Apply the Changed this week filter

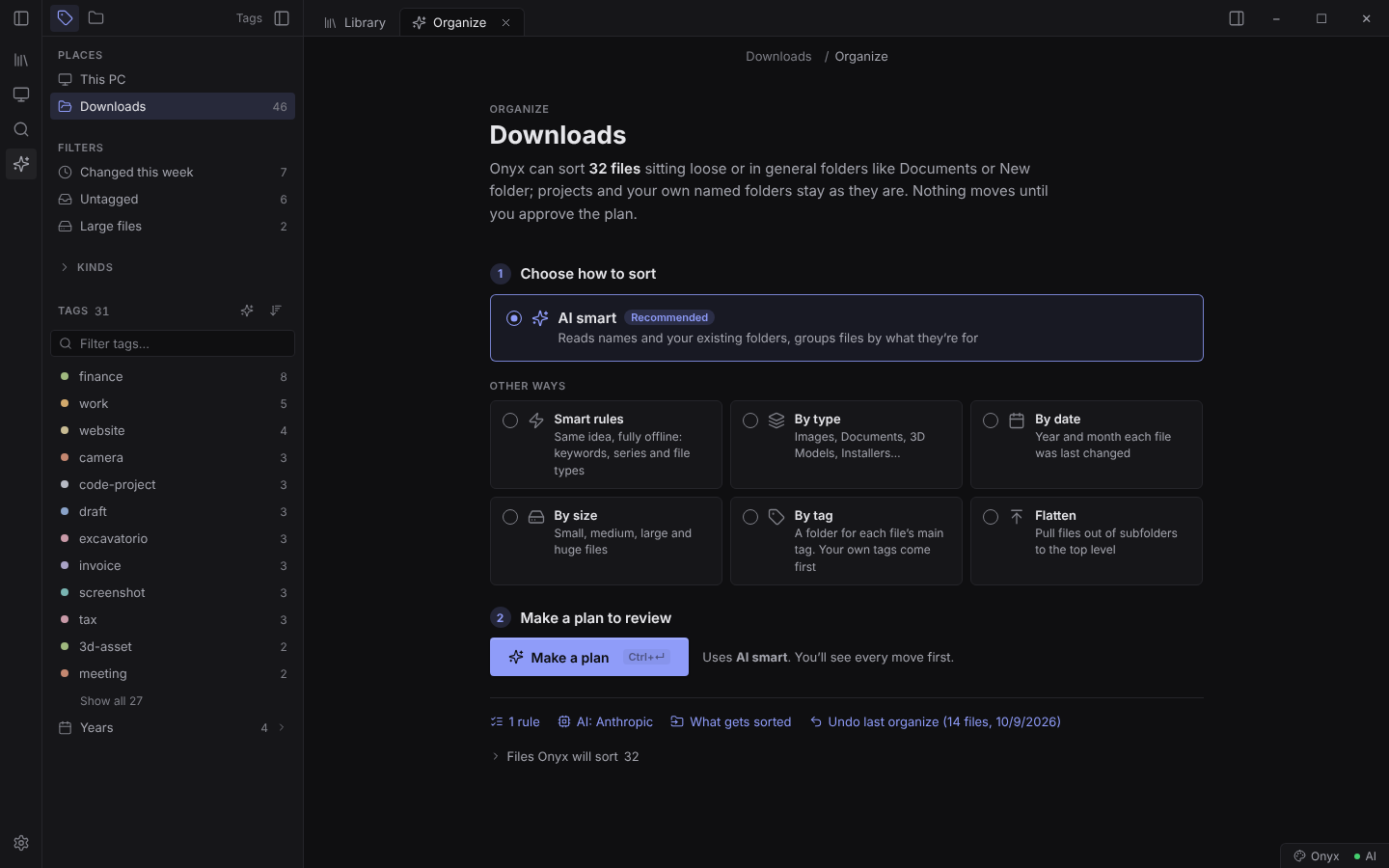[x=173, y=172]
